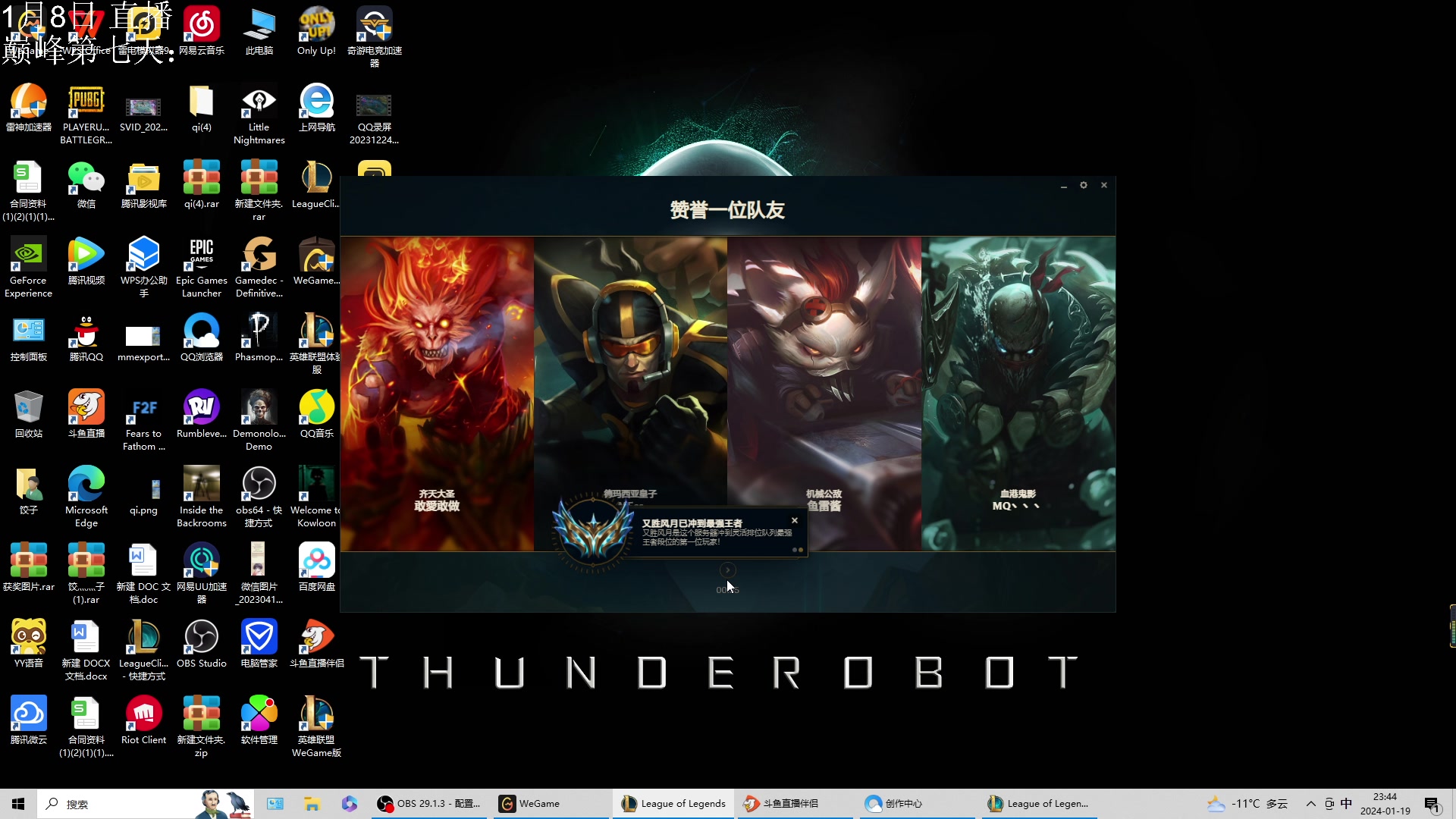Open 新建 DOC 文档.doc file
Viewport: 1456px width, 819px height.
144,574
